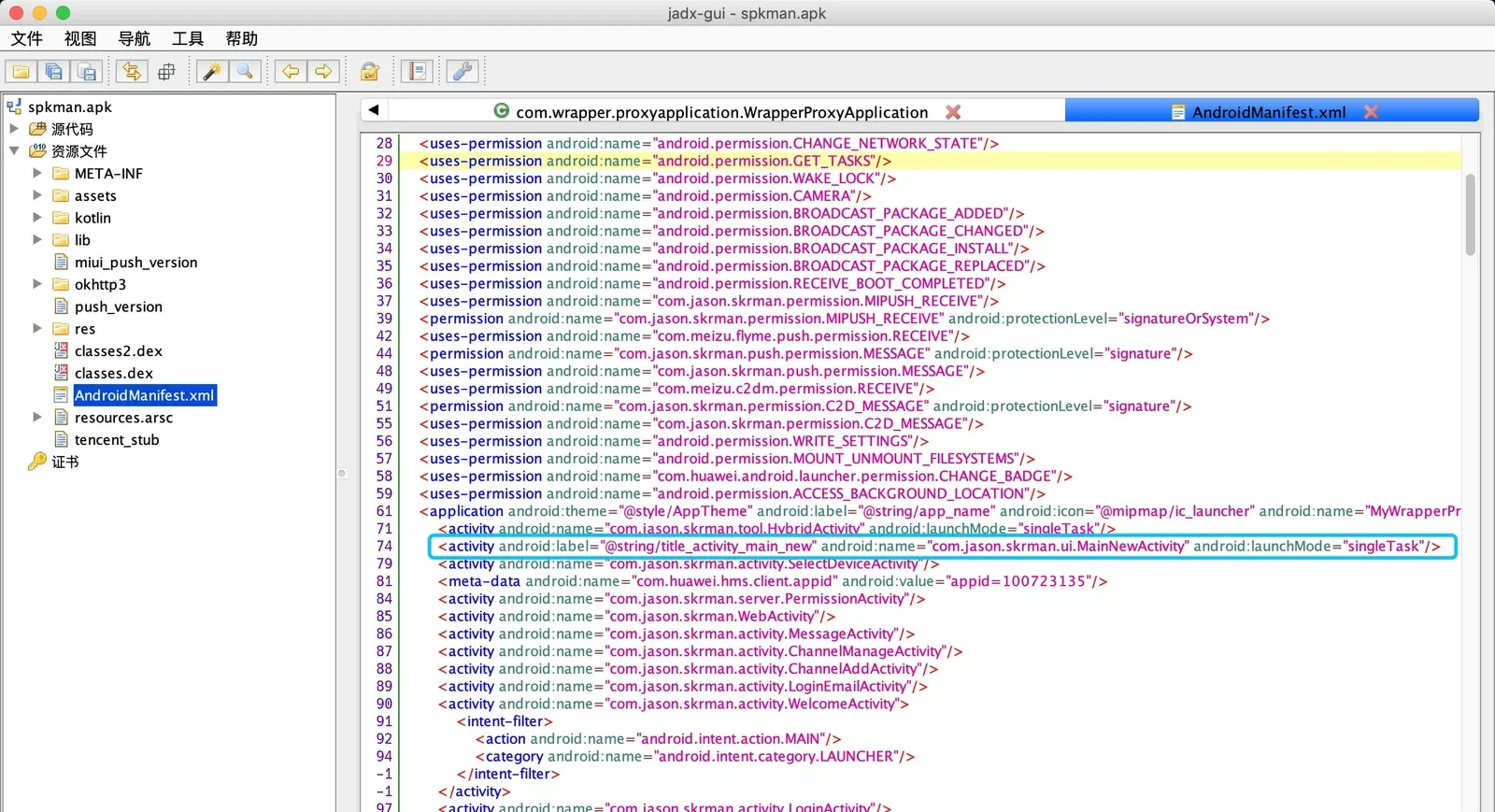
Task: Click the open file toolbar icon
Action: [21, 72]
